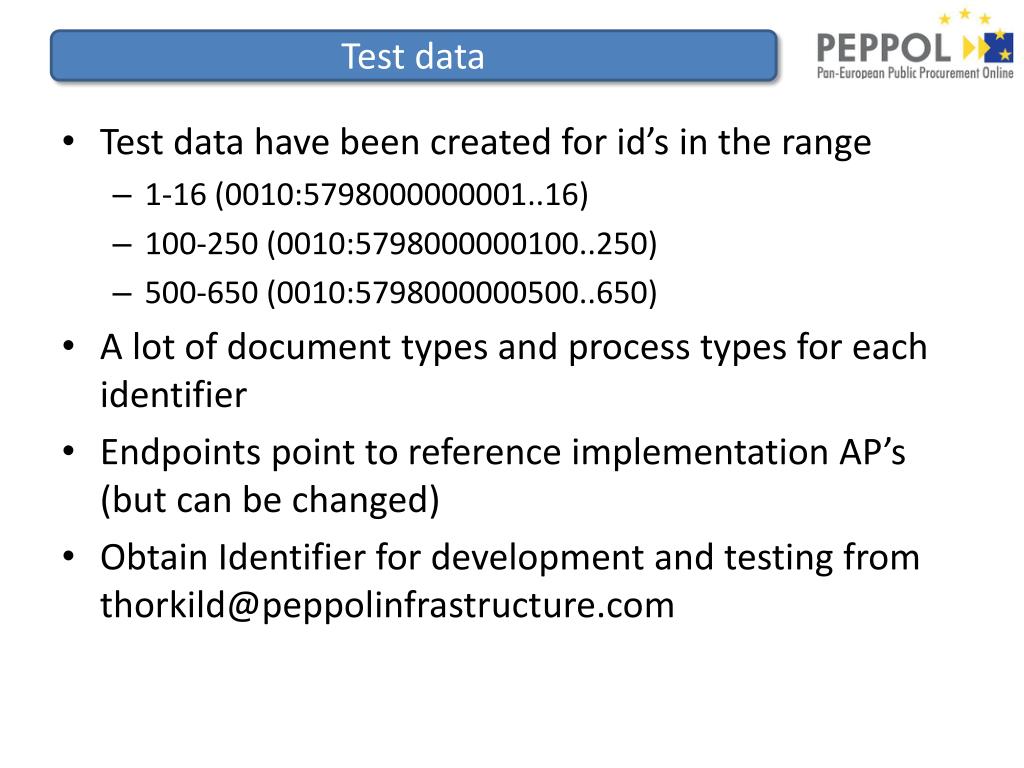
Task: Click the Endpoints reference implementation bullet text
Action: click(x=503, y=475)
